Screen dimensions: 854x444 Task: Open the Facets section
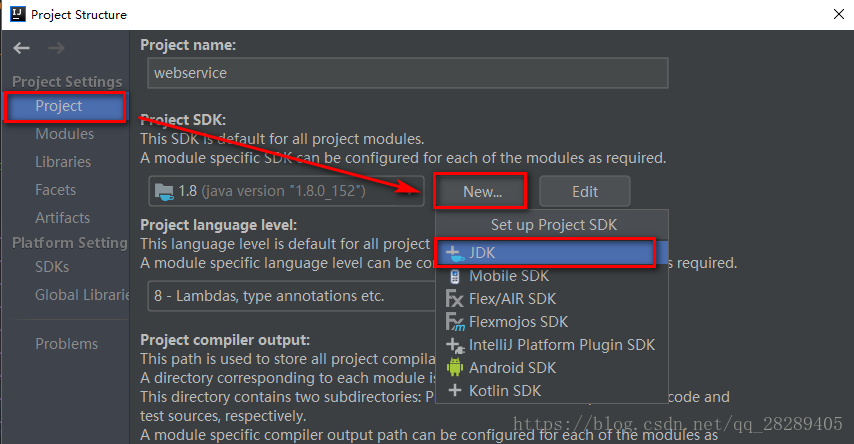(56, 190)
